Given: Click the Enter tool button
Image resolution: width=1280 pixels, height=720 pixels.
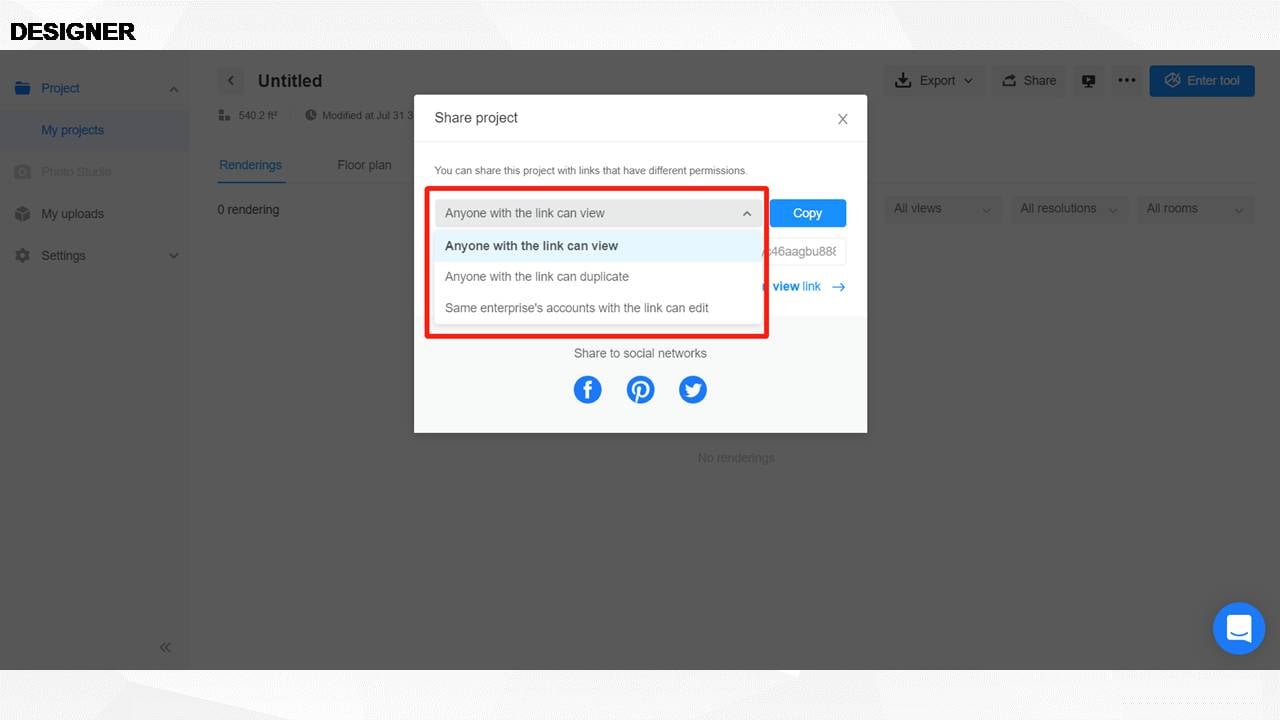Looking at the screenshot, I should 1202,81.
